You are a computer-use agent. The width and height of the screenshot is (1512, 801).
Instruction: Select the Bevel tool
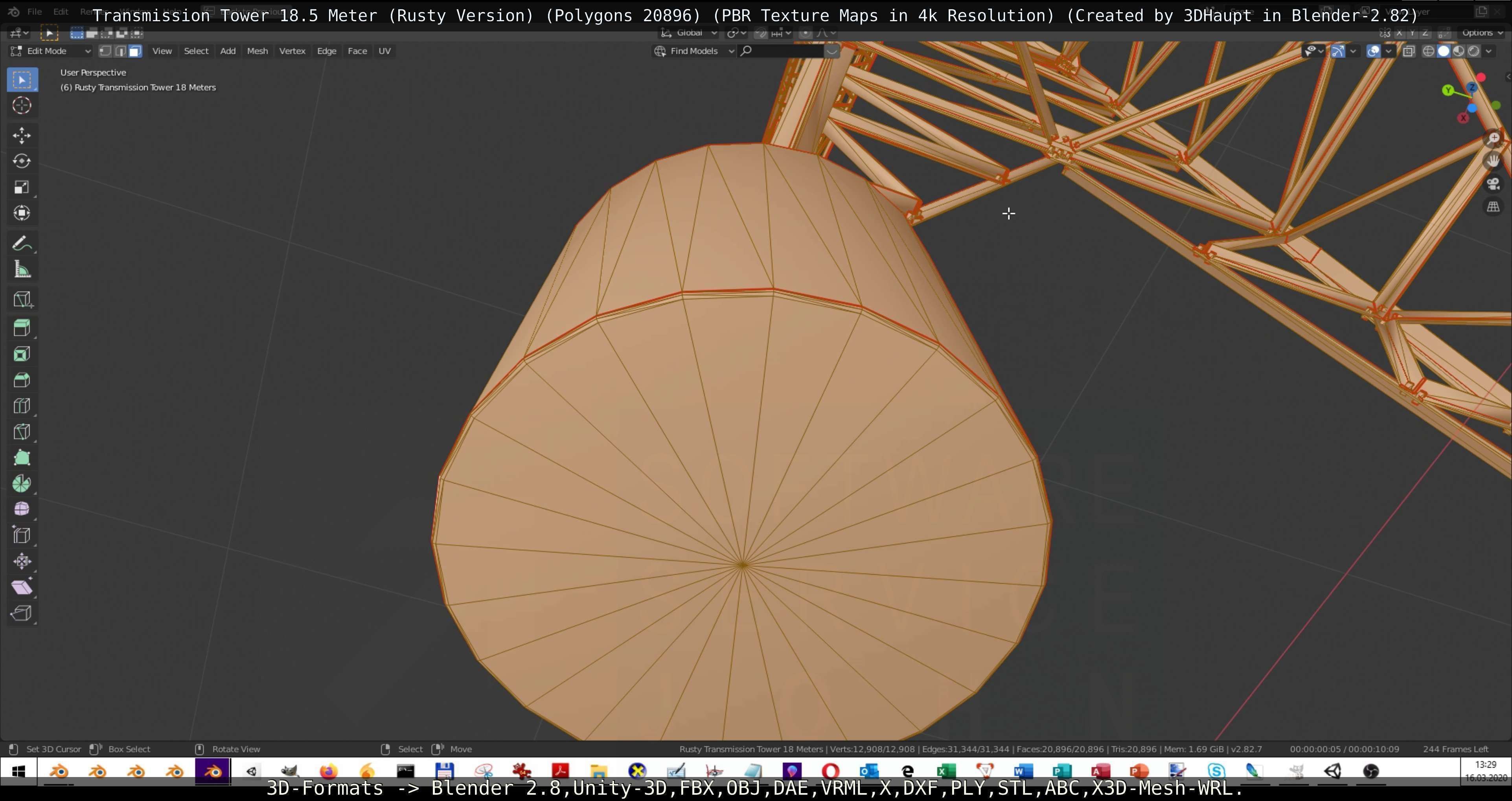click(x=22, y=380)
